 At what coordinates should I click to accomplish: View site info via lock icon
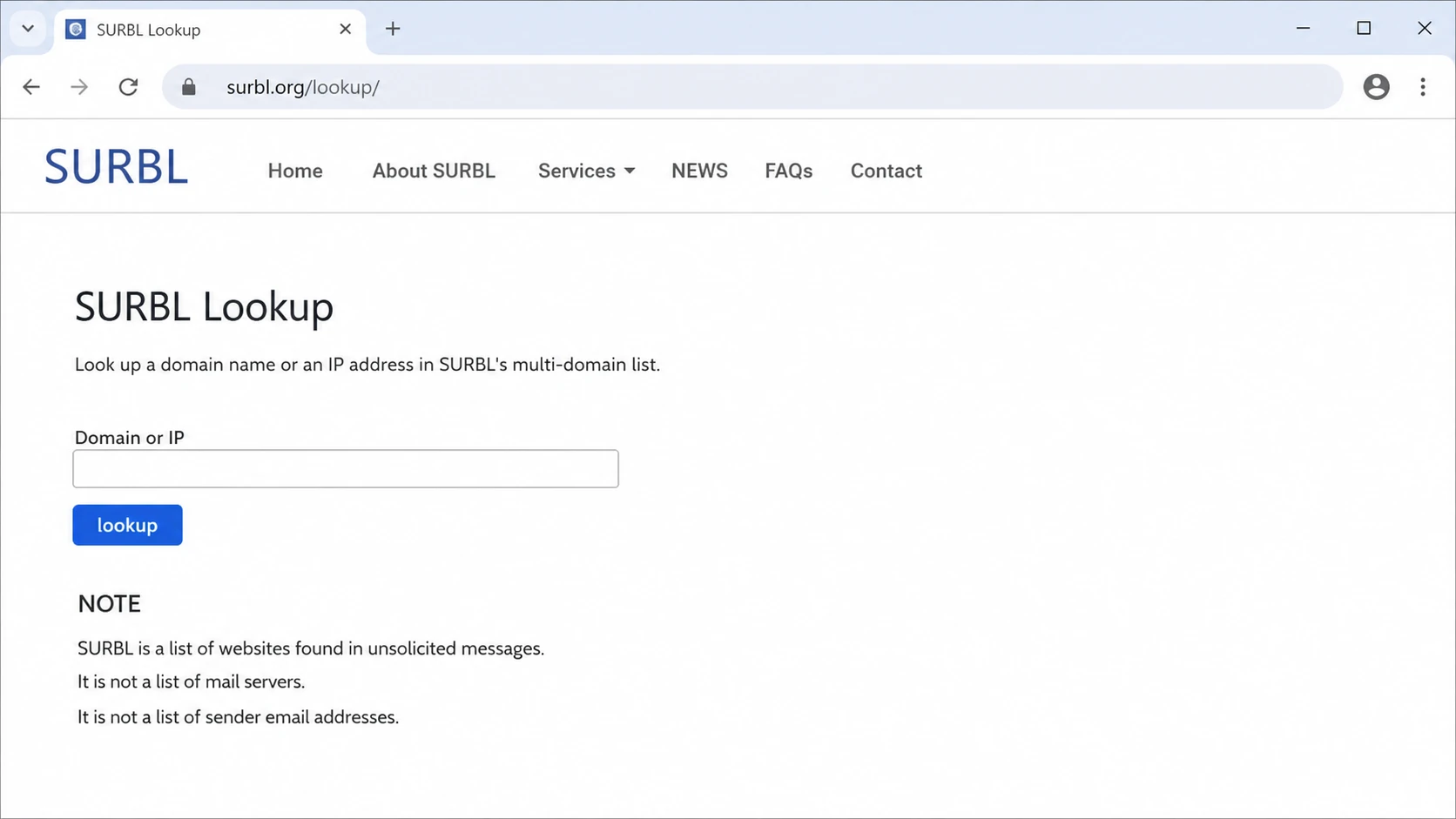click(x=189, y=87)
